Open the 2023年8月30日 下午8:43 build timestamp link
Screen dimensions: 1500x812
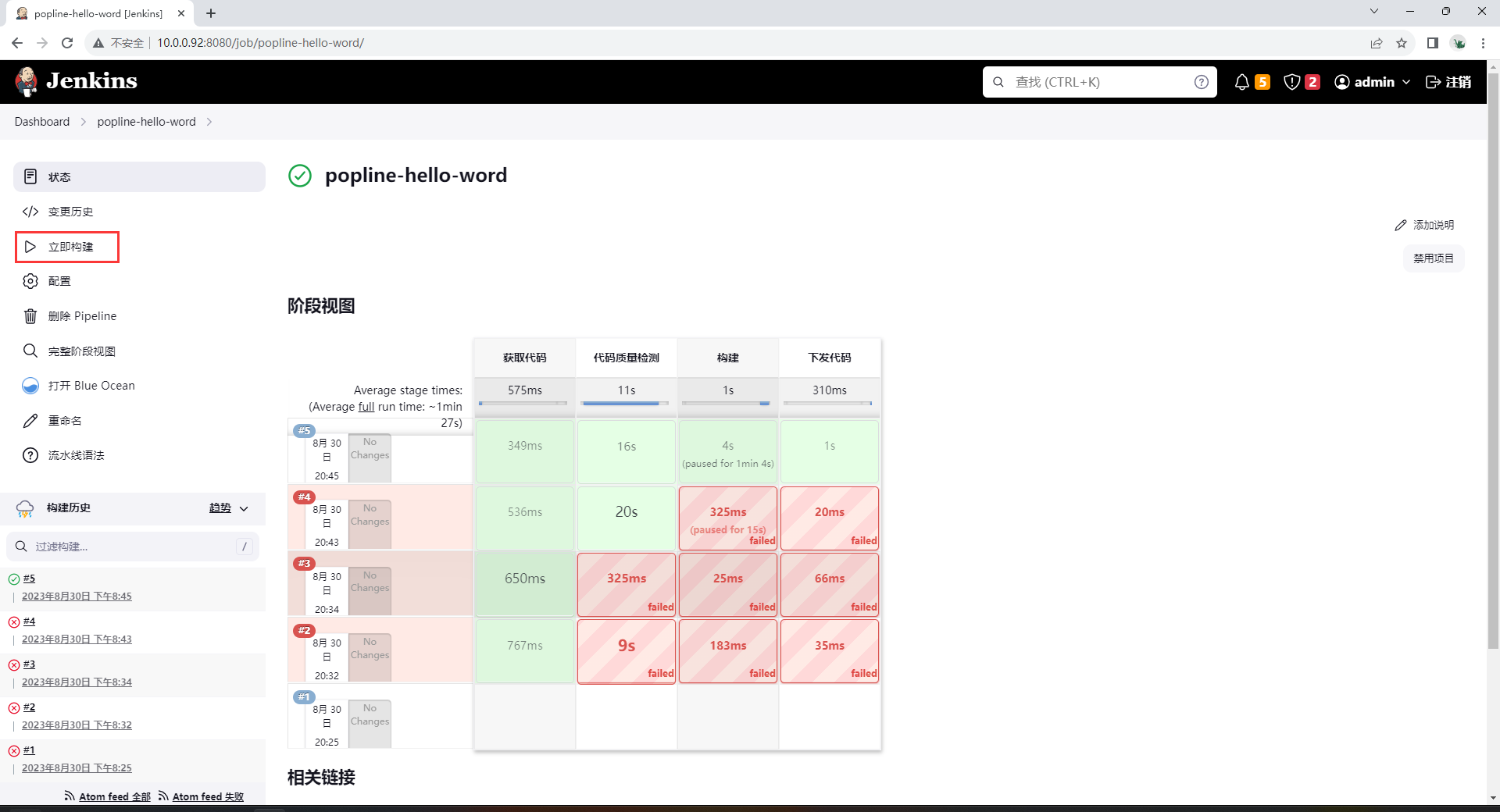[77, 639]
